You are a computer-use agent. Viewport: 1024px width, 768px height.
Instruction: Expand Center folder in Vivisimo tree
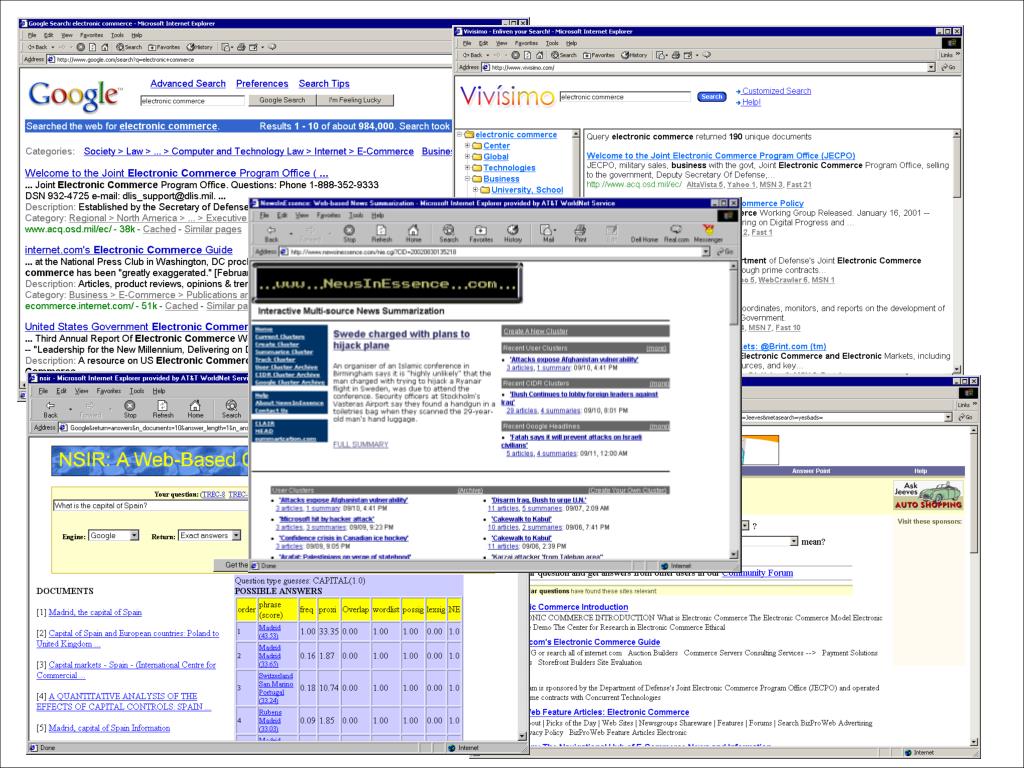[x=467, y=146]
